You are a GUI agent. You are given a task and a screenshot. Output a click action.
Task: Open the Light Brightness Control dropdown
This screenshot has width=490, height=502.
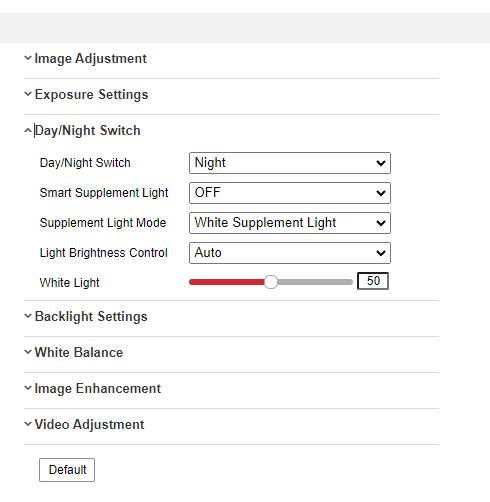tap(290, 253)
